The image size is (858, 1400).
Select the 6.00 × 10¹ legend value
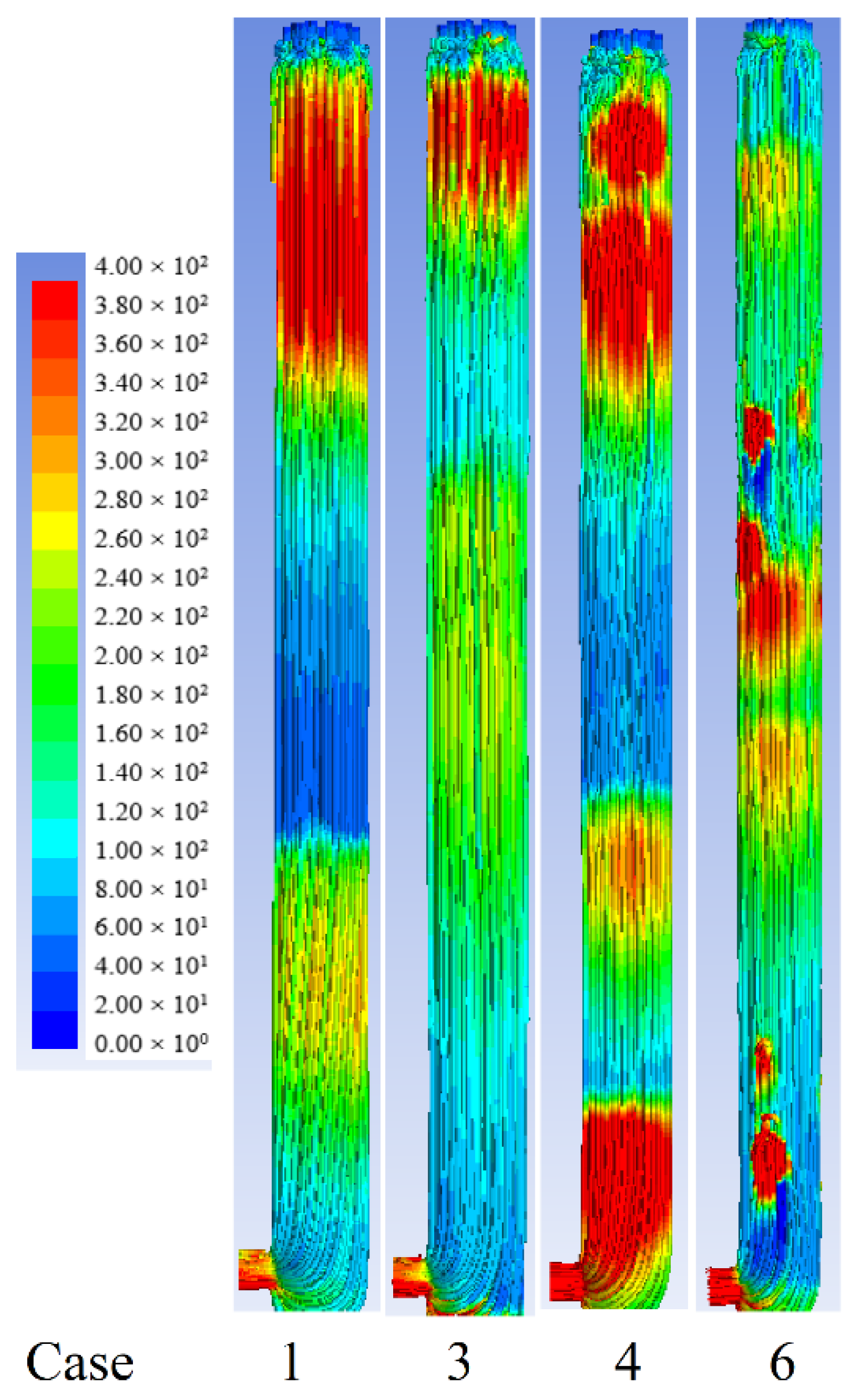tap(151, 926)
